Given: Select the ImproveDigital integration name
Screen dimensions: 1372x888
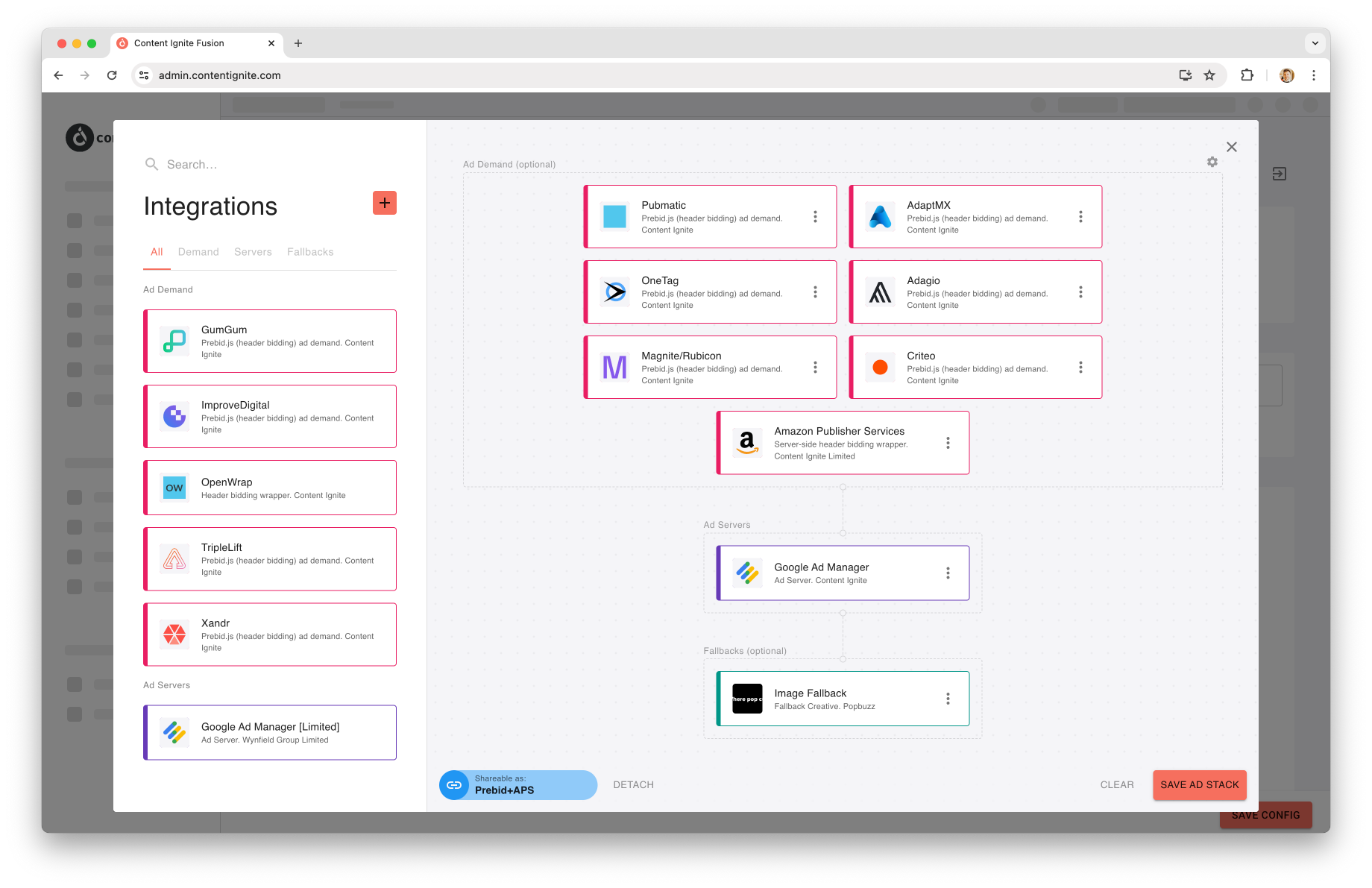Looking at the screenshot, I should point(236,405).
